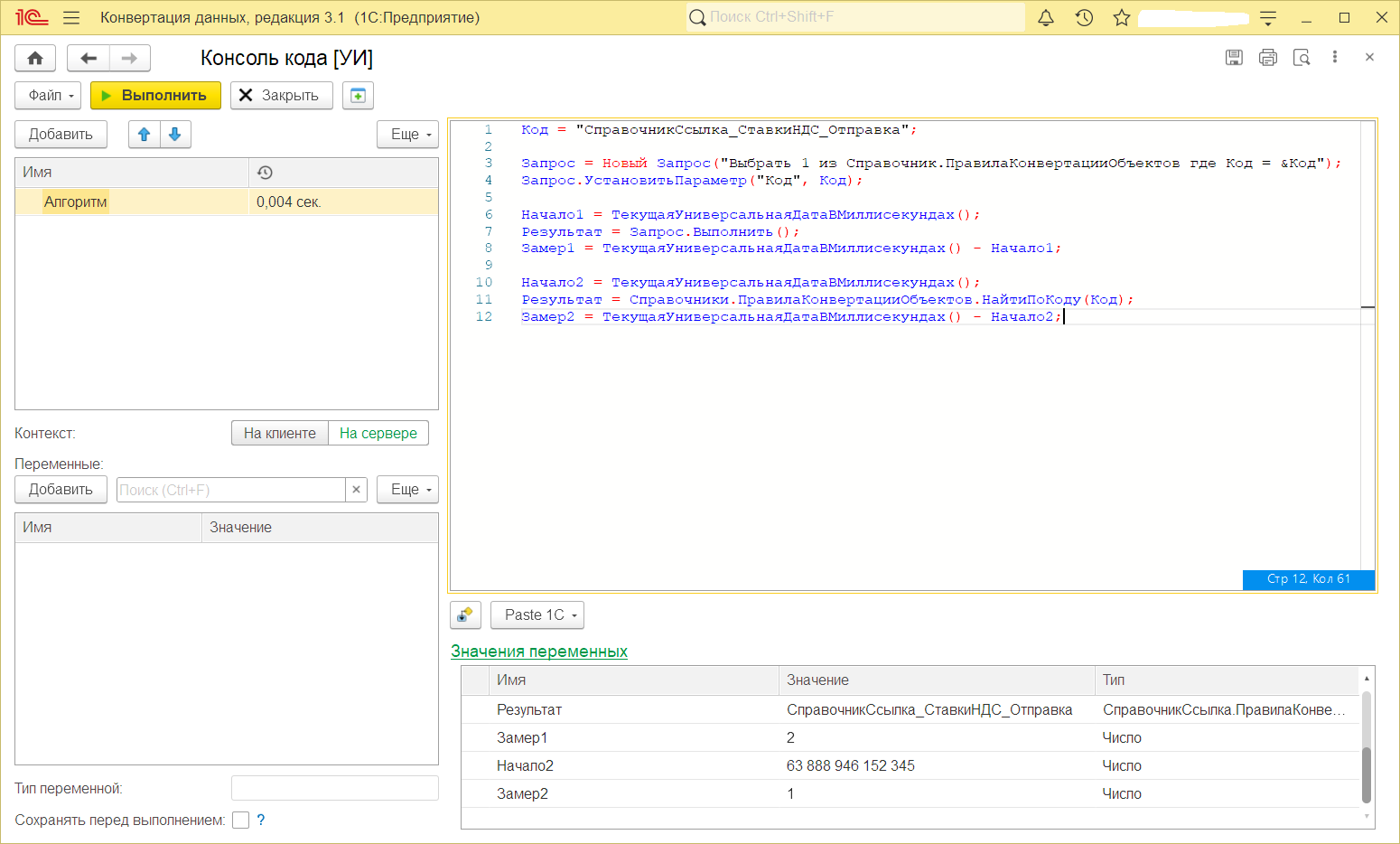This screenshot has height=844, width=1400.
Task: Switch context to На сервере
Action: click(378, 434)
